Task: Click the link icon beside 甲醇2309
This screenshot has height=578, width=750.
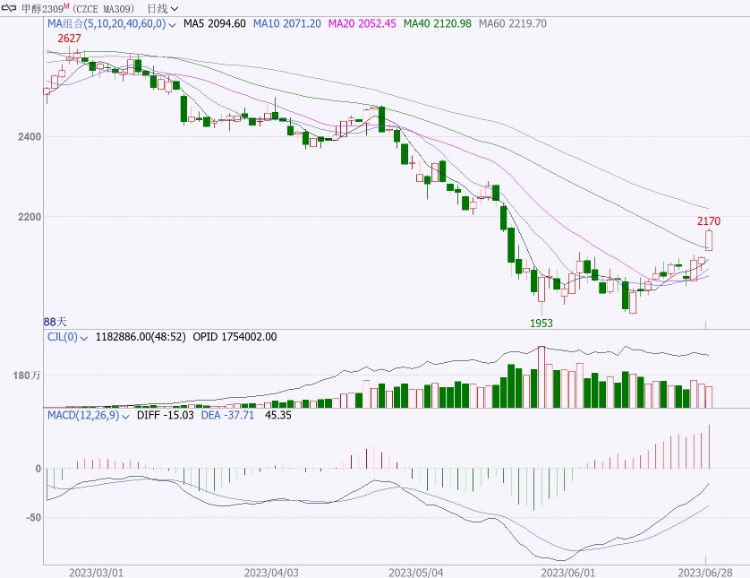Action: [x=10, y=9]
